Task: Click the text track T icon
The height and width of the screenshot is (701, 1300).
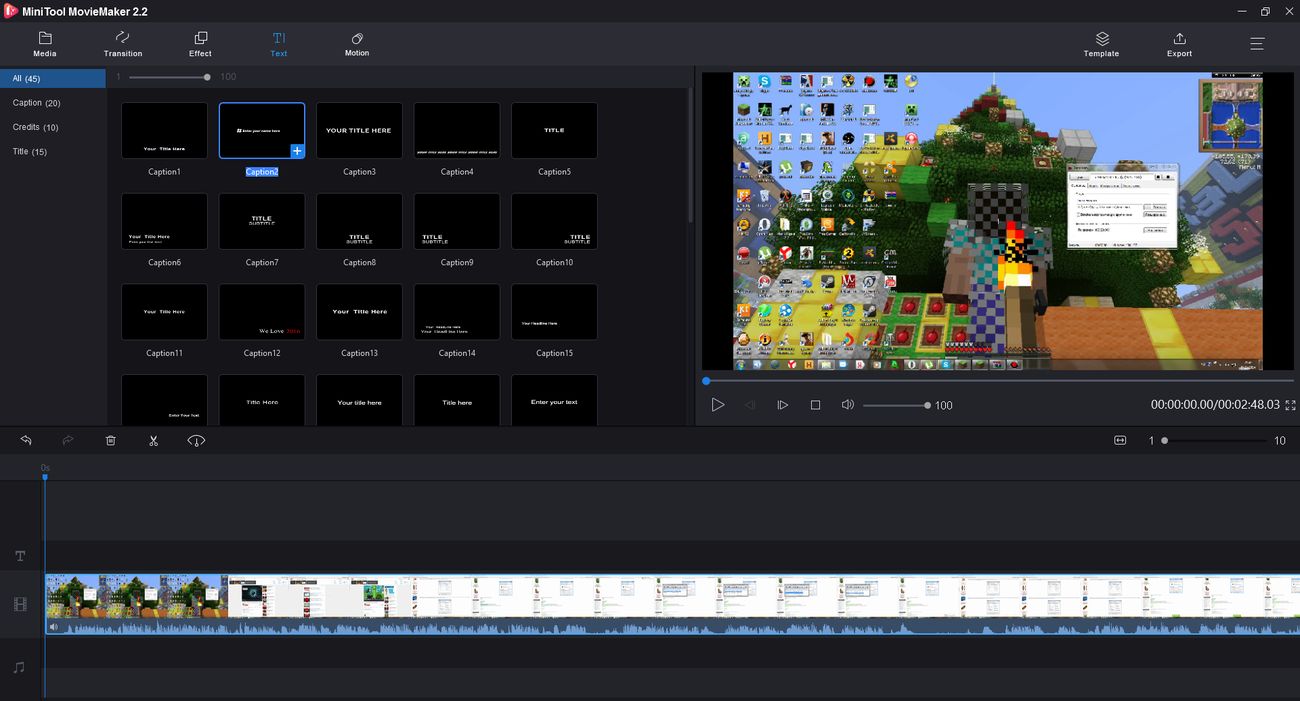Action: 19,556
